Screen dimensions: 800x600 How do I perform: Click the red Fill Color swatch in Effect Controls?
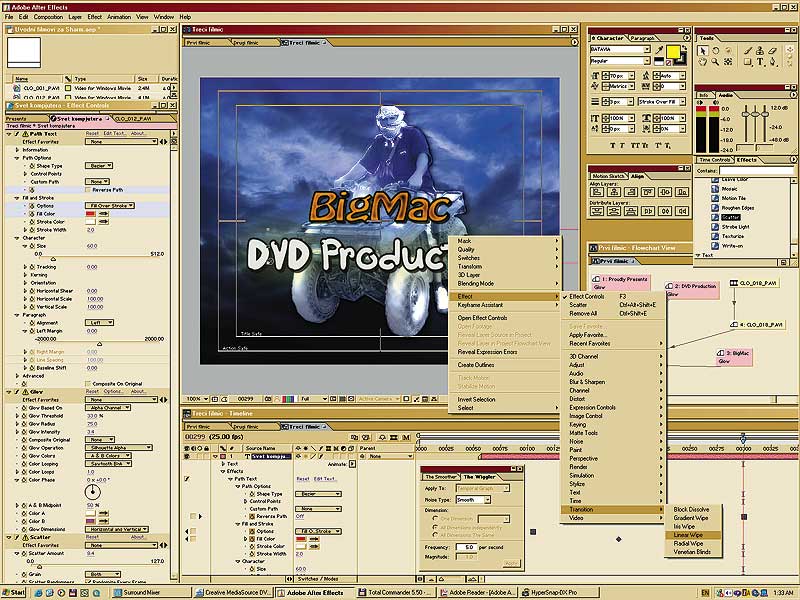click(x=90, y=214)
